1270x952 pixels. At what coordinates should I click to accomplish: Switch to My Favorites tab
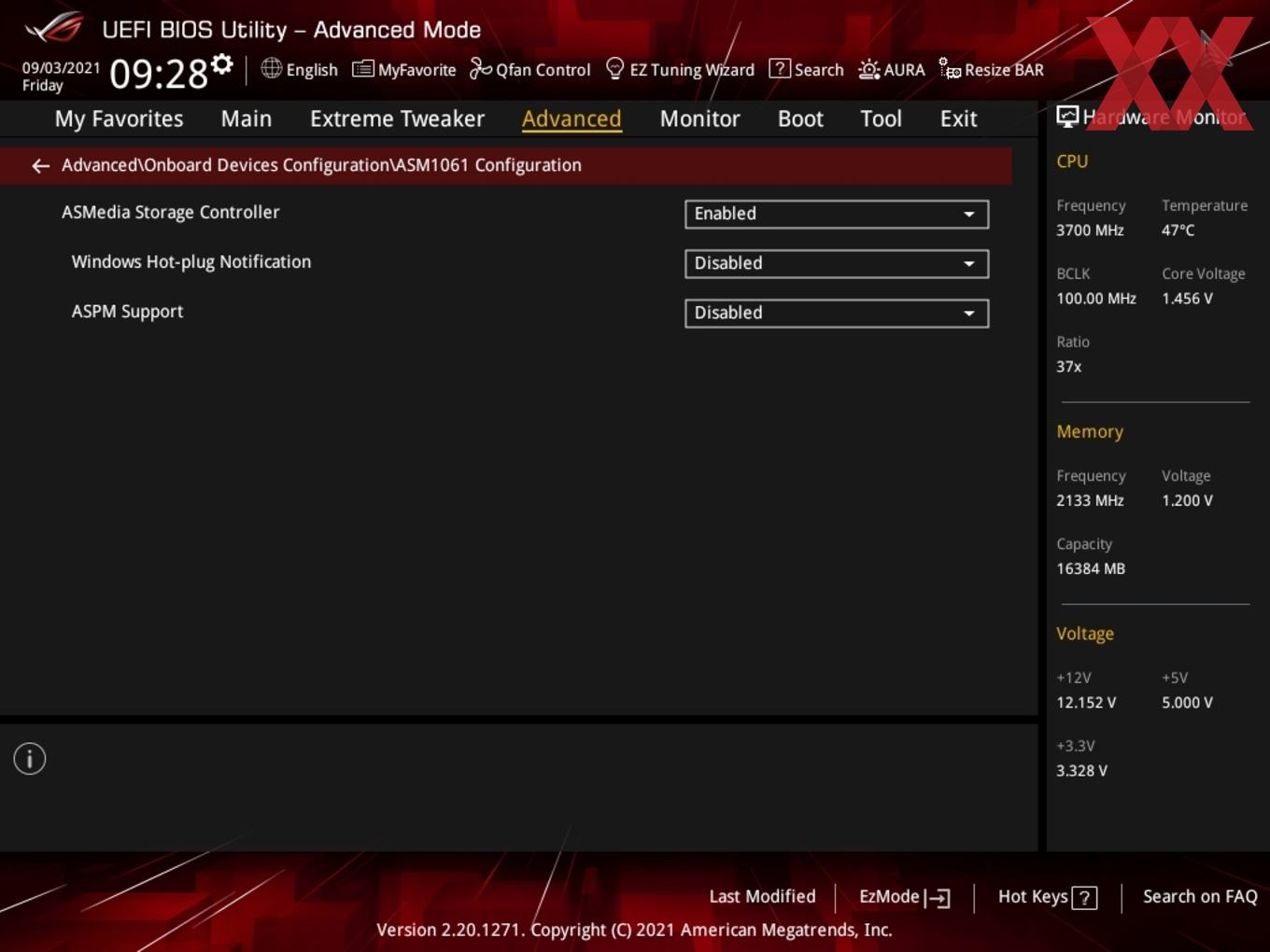pyautogui.click(x=119, y=119)
